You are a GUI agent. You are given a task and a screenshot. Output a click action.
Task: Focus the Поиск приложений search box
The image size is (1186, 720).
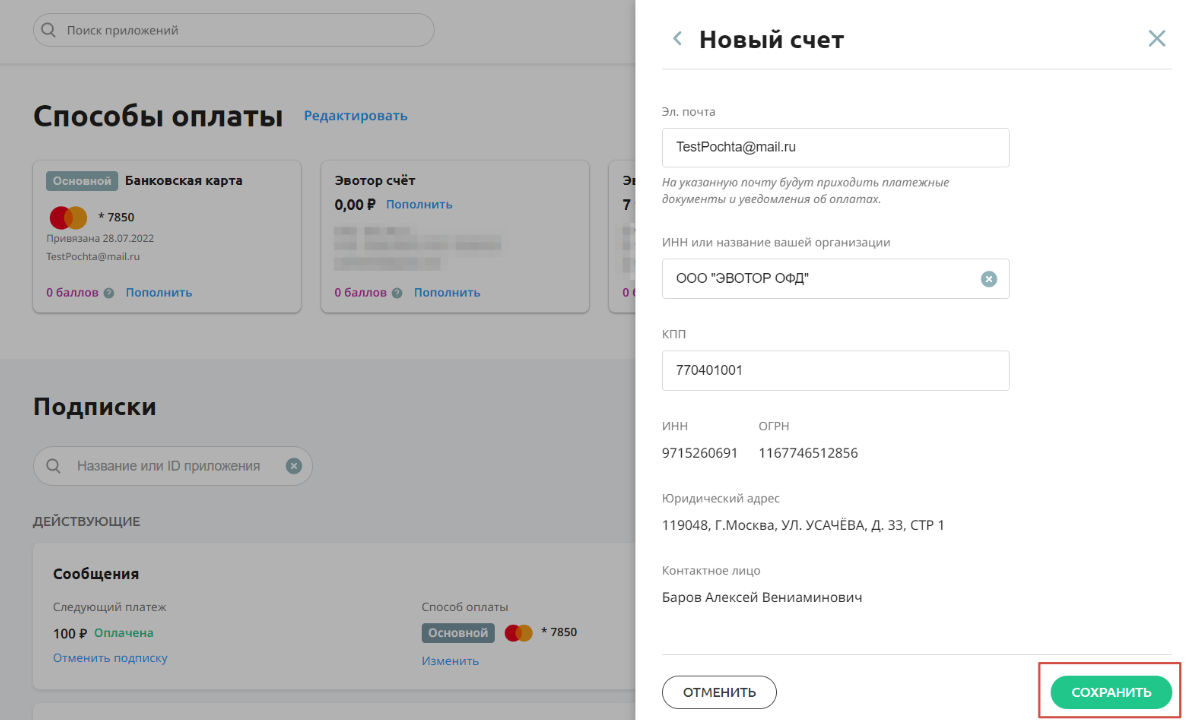[234, 30]
